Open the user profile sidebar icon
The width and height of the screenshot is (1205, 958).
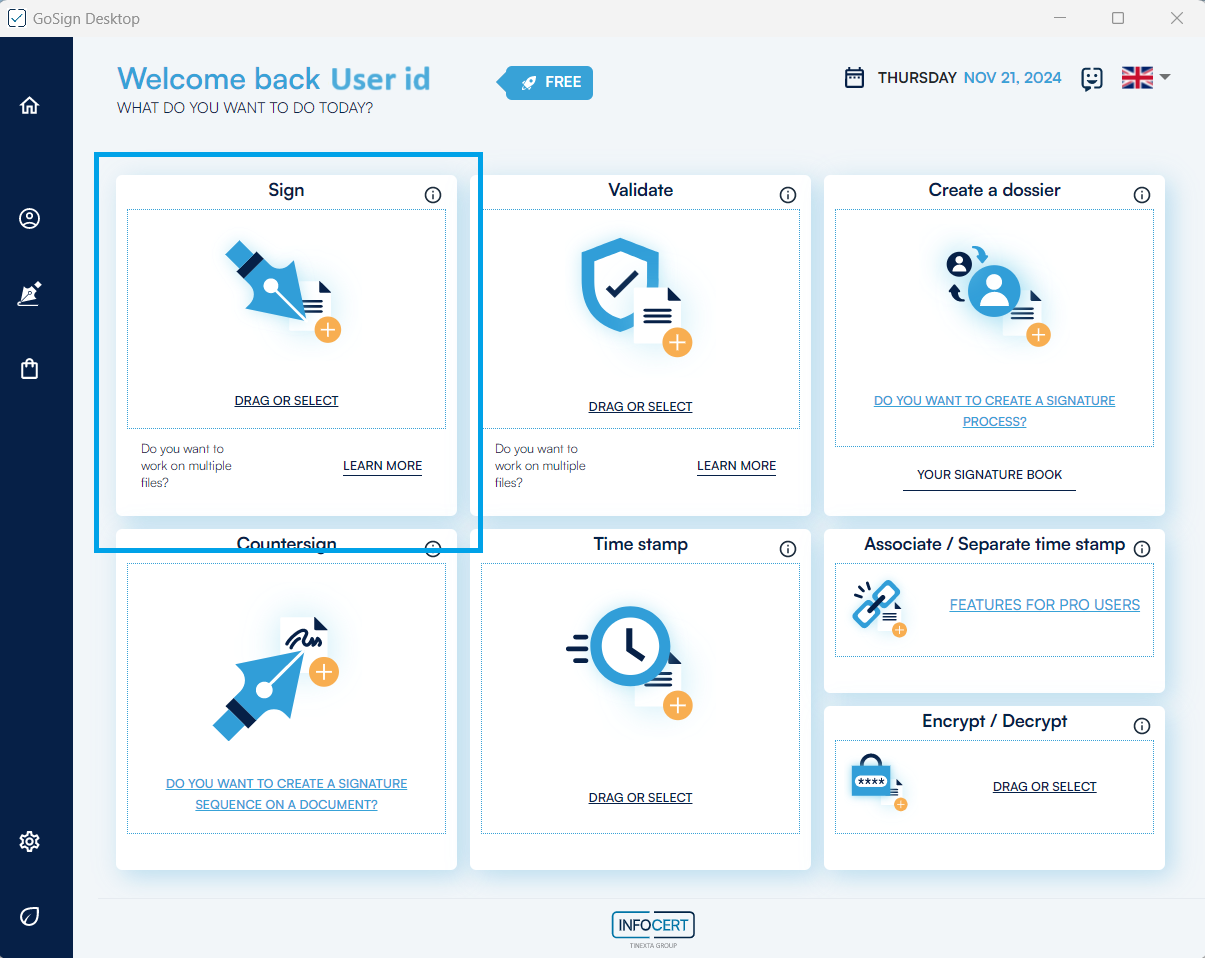click(x=29, y=219)
